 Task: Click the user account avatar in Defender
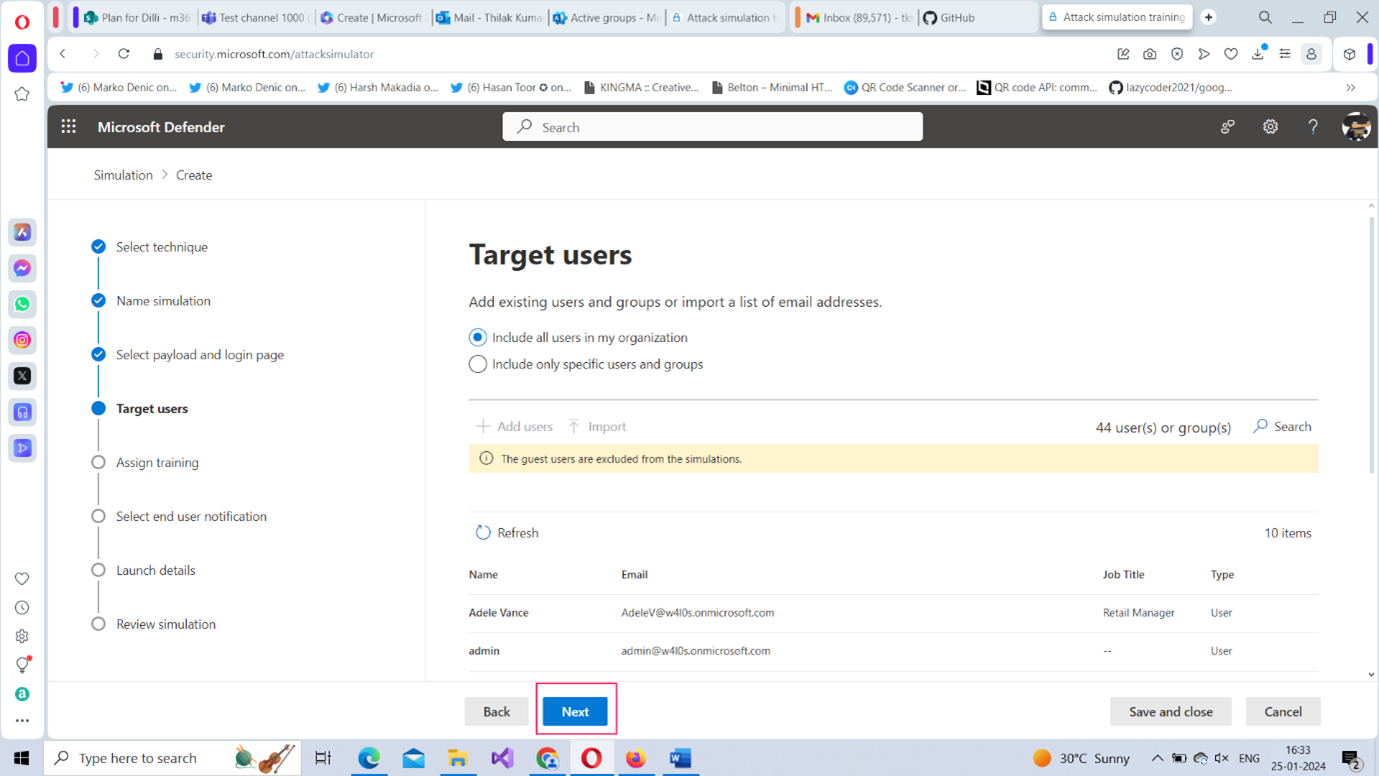click(x=1355, y=127)
